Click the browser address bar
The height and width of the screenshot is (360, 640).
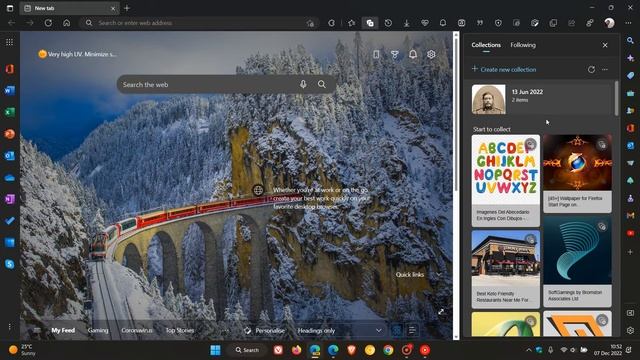pyautogui.click(x=200, y=23)
